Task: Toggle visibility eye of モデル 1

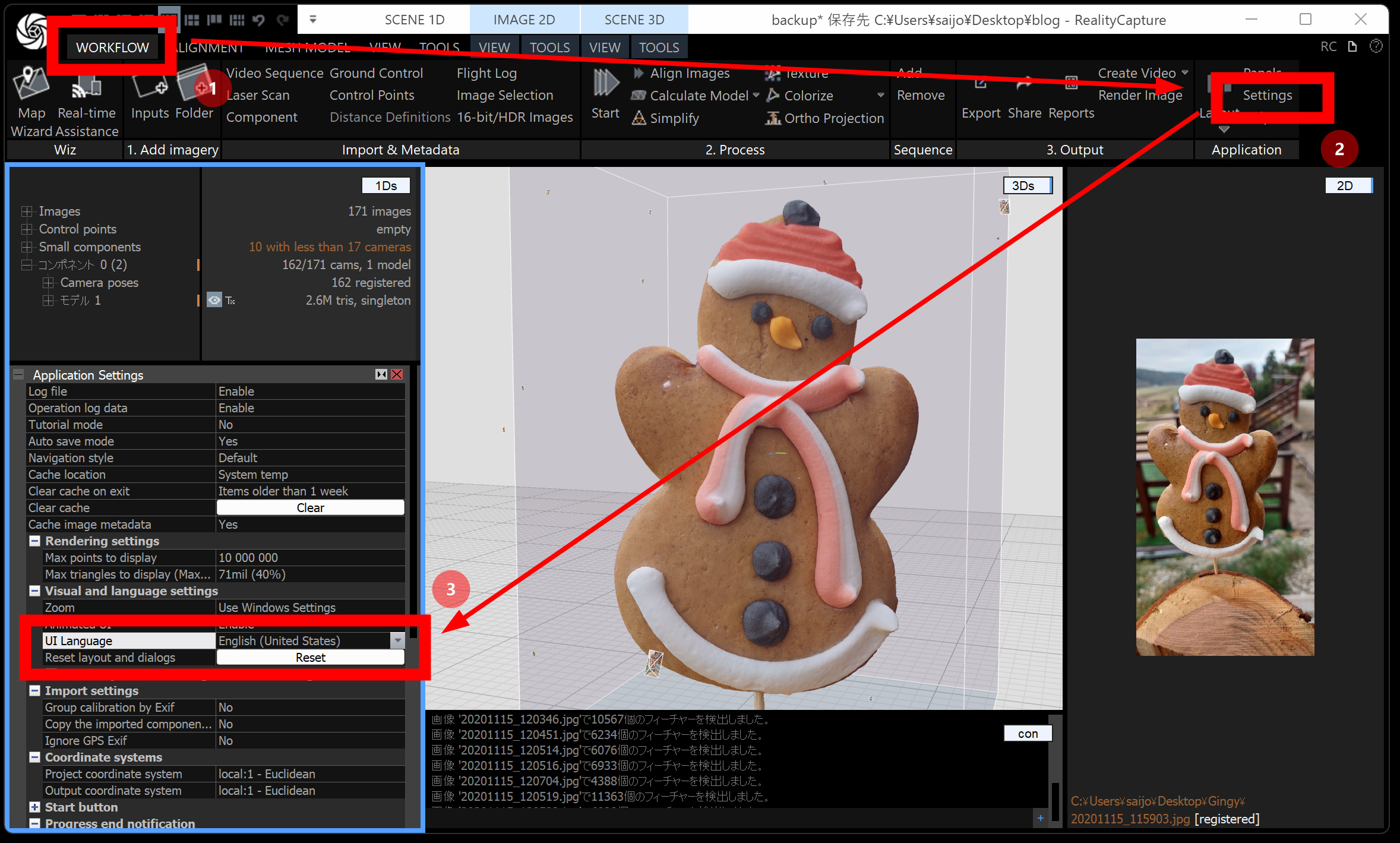Action: pos(214,301)
